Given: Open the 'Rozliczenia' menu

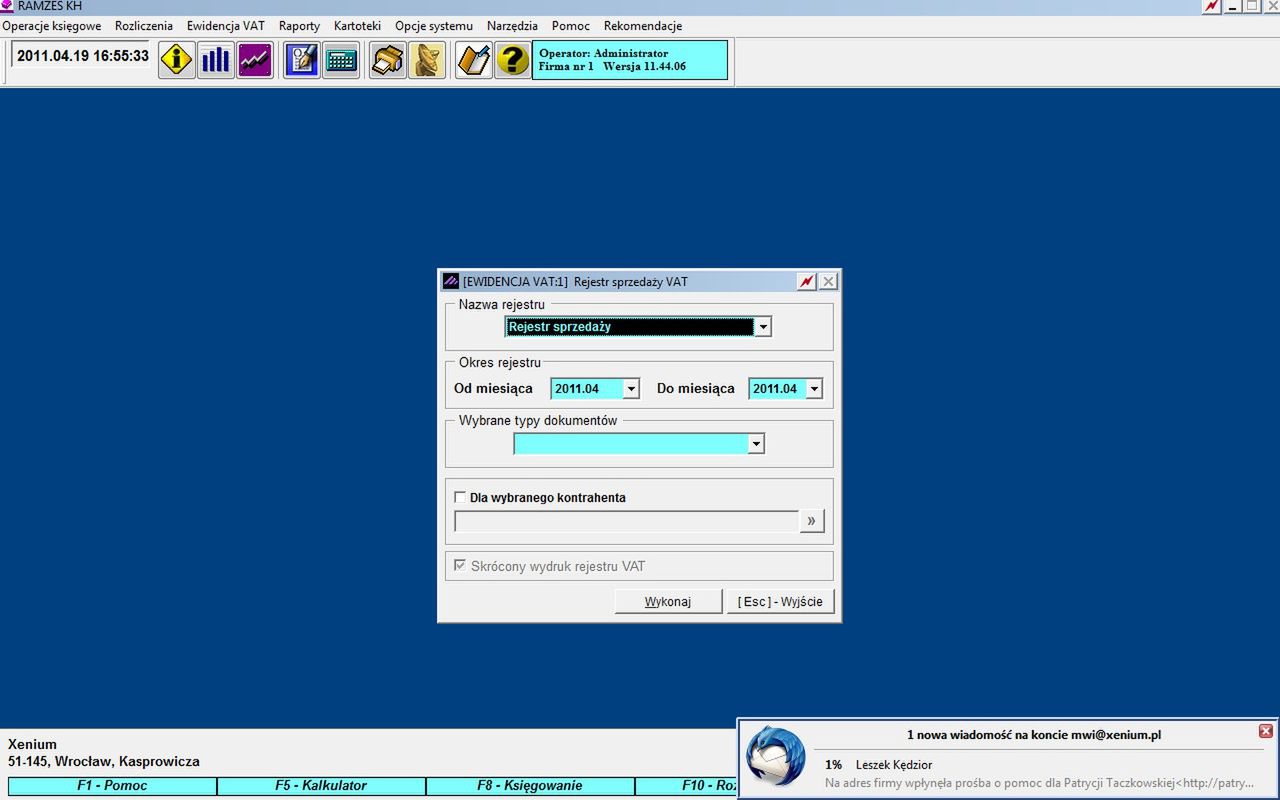Looking at the screenshot, I should point(144,26).
